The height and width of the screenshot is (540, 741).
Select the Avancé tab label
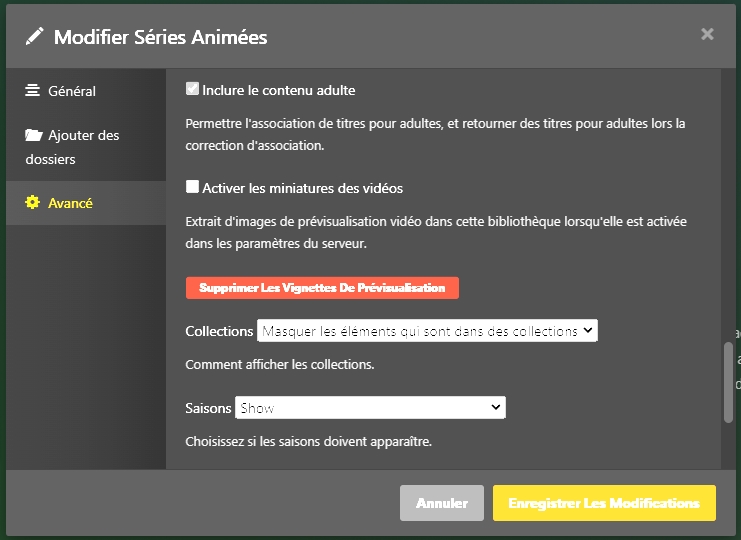(x=70, y=203)
